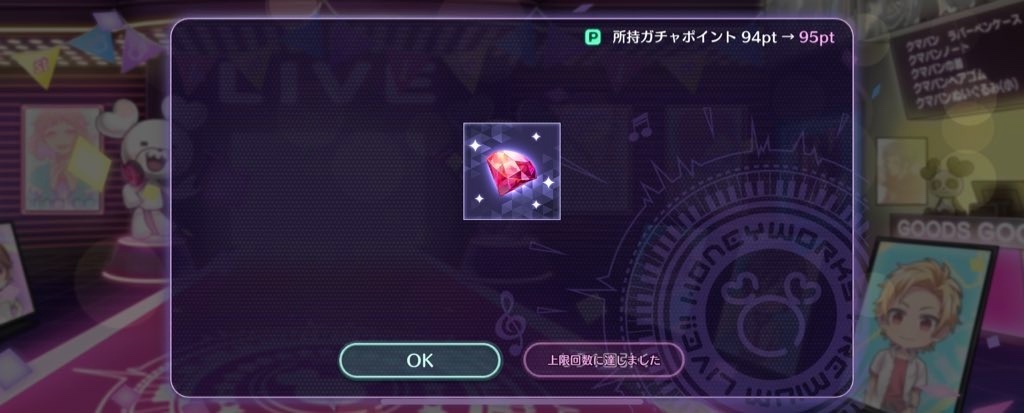The width and height of the screenshot is (1024, 413).
Task: Click the 94pt previous points value
Action: tap(759, 37)
